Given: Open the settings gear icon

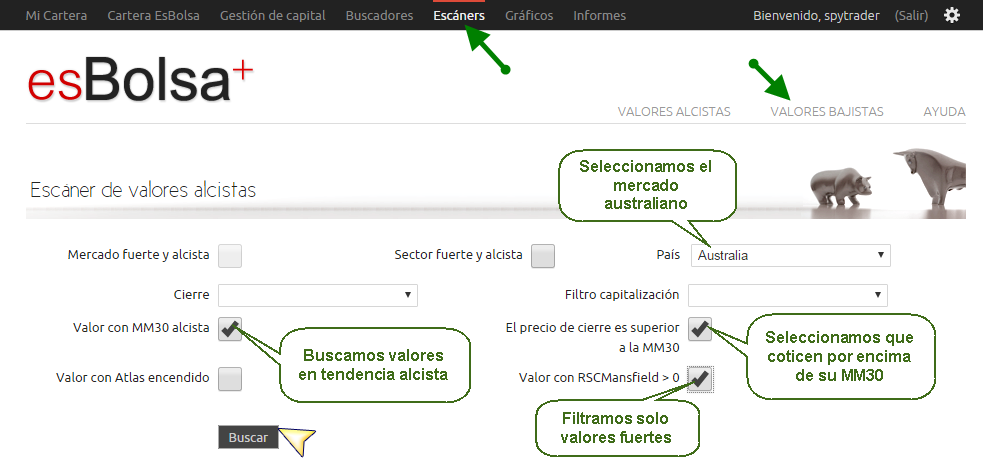Looking at the screenshot, I should coord(952,15).
